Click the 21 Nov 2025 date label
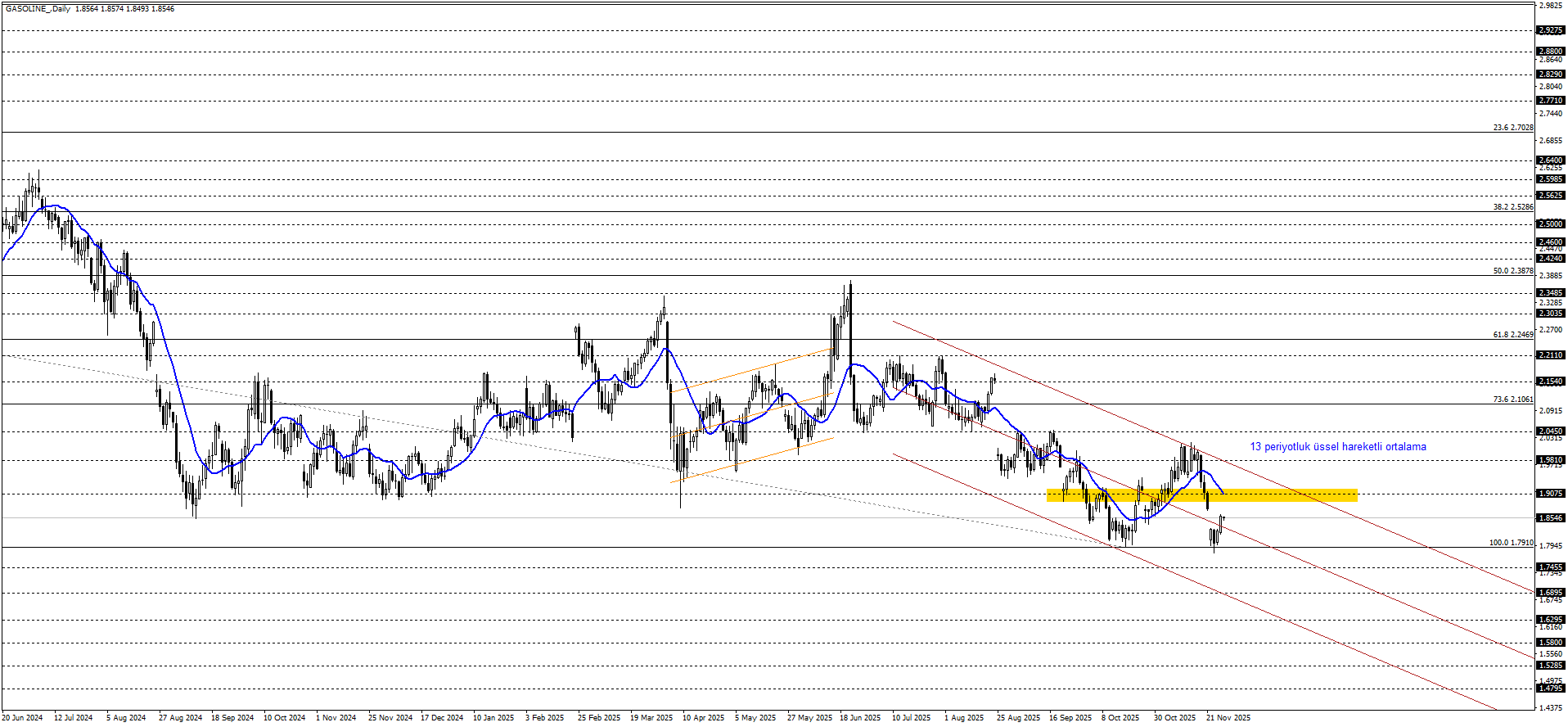 coord(1228,718)
